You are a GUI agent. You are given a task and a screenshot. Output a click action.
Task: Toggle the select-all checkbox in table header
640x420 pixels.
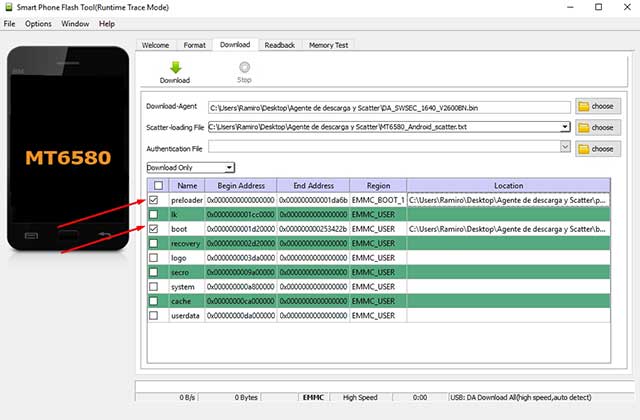tap(158, 186)
